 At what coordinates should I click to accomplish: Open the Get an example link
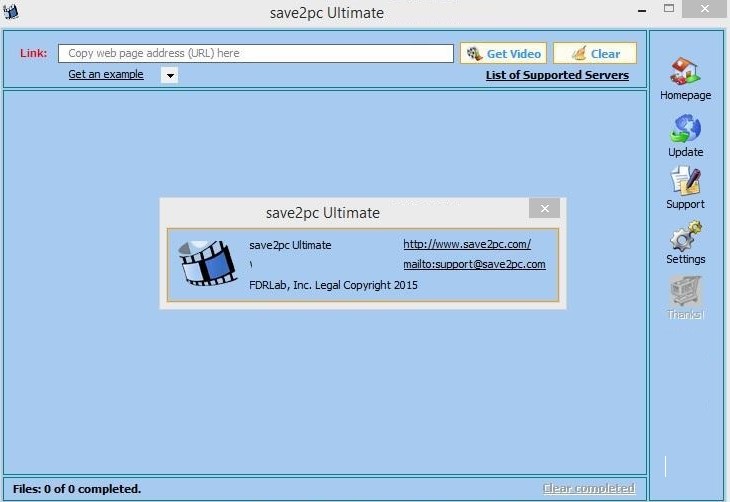coord(106,75)
